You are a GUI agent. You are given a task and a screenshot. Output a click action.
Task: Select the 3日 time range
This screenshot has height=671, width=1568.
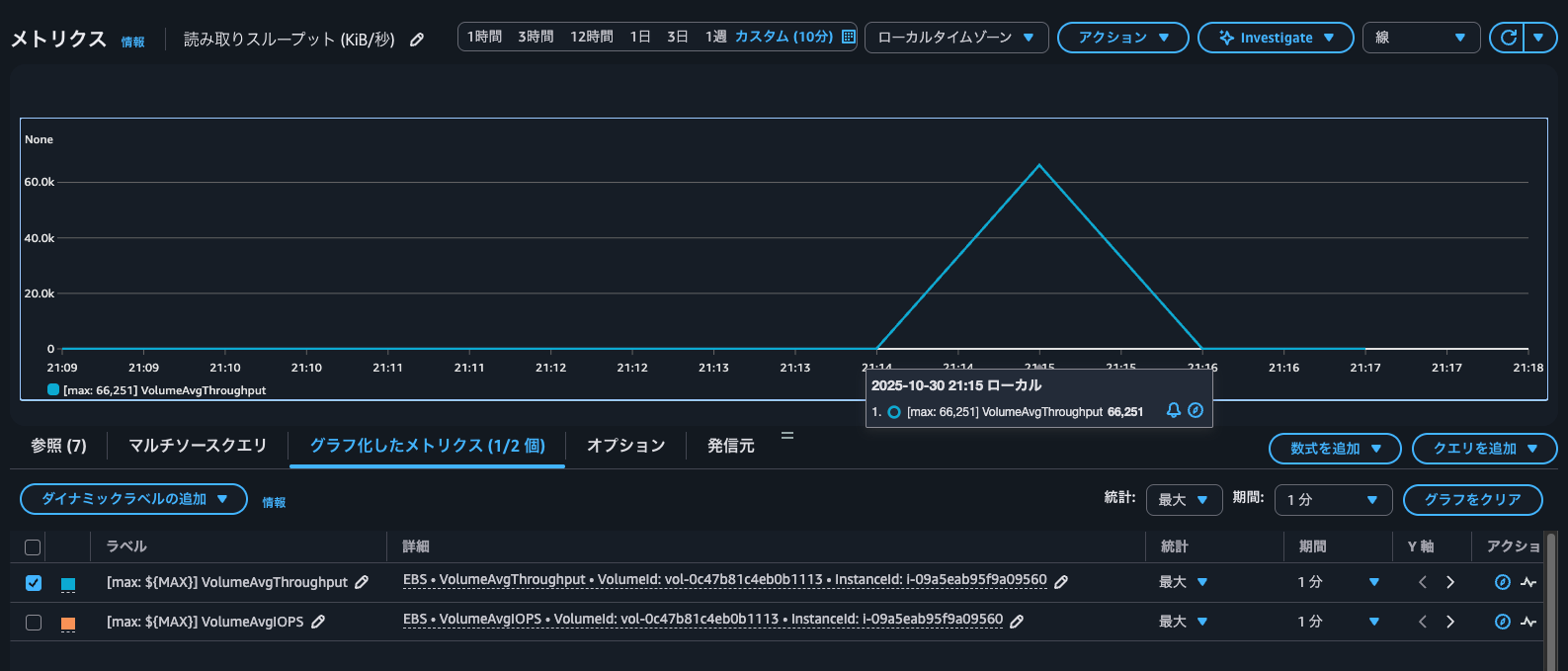tap(677, 37)
